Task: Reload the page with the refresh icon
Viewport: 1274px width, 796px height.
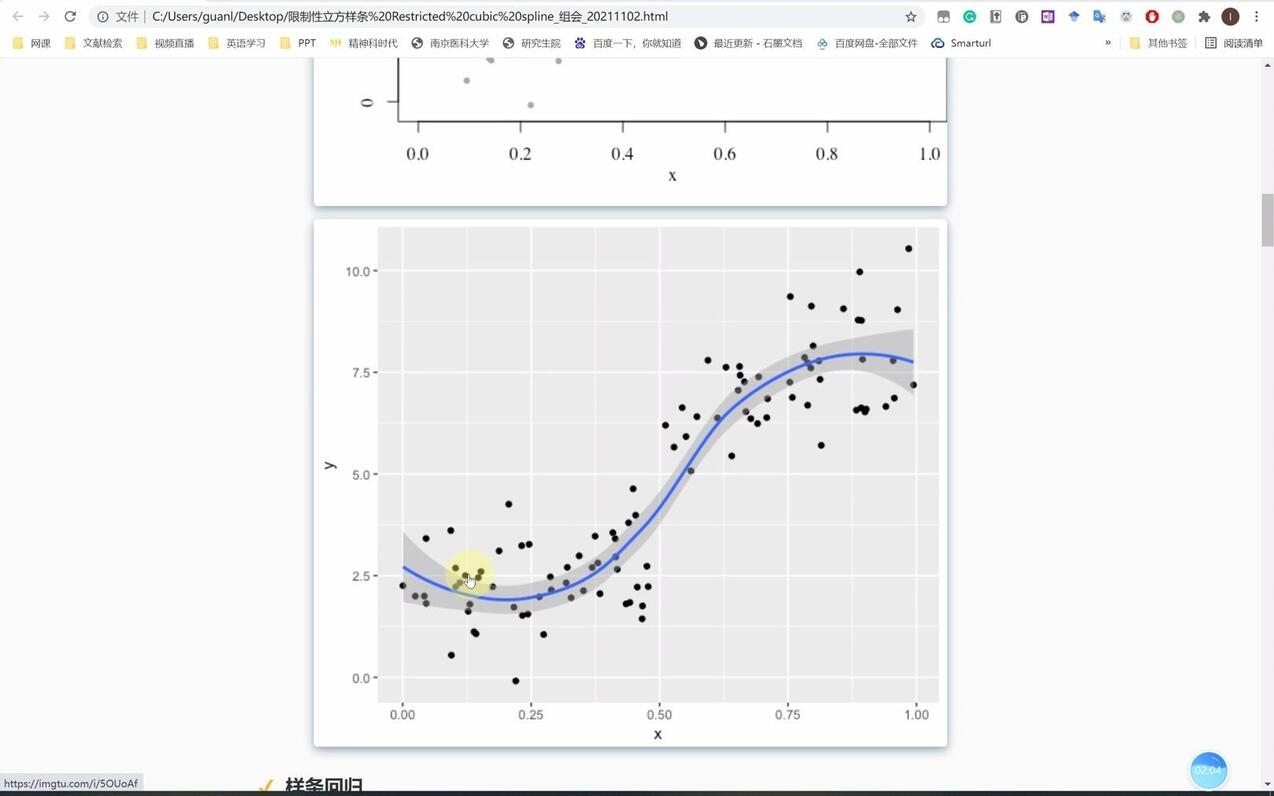Action: click(70, 17)
